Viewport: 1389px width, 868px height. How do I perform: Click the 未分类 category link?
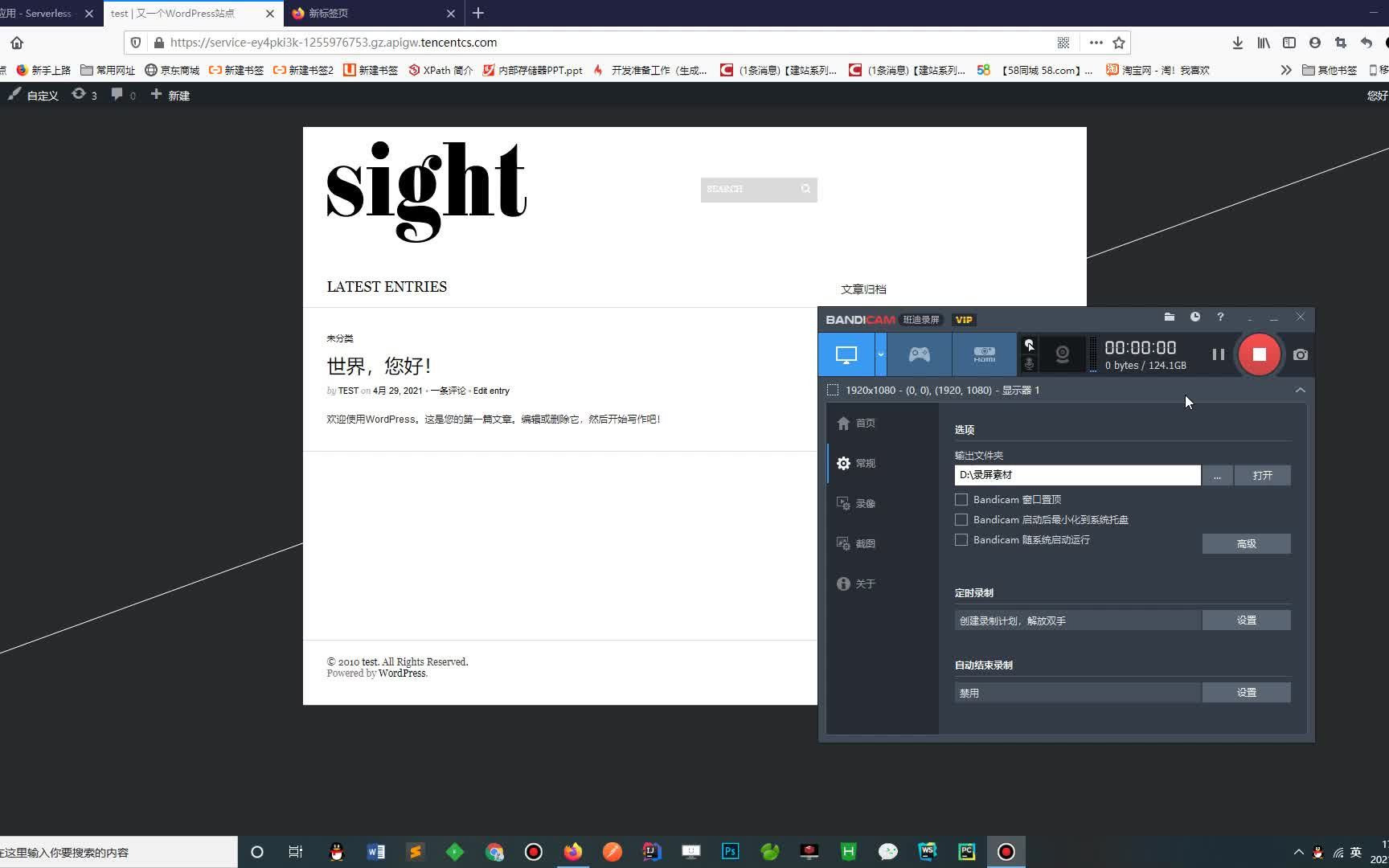click(340, 338)
